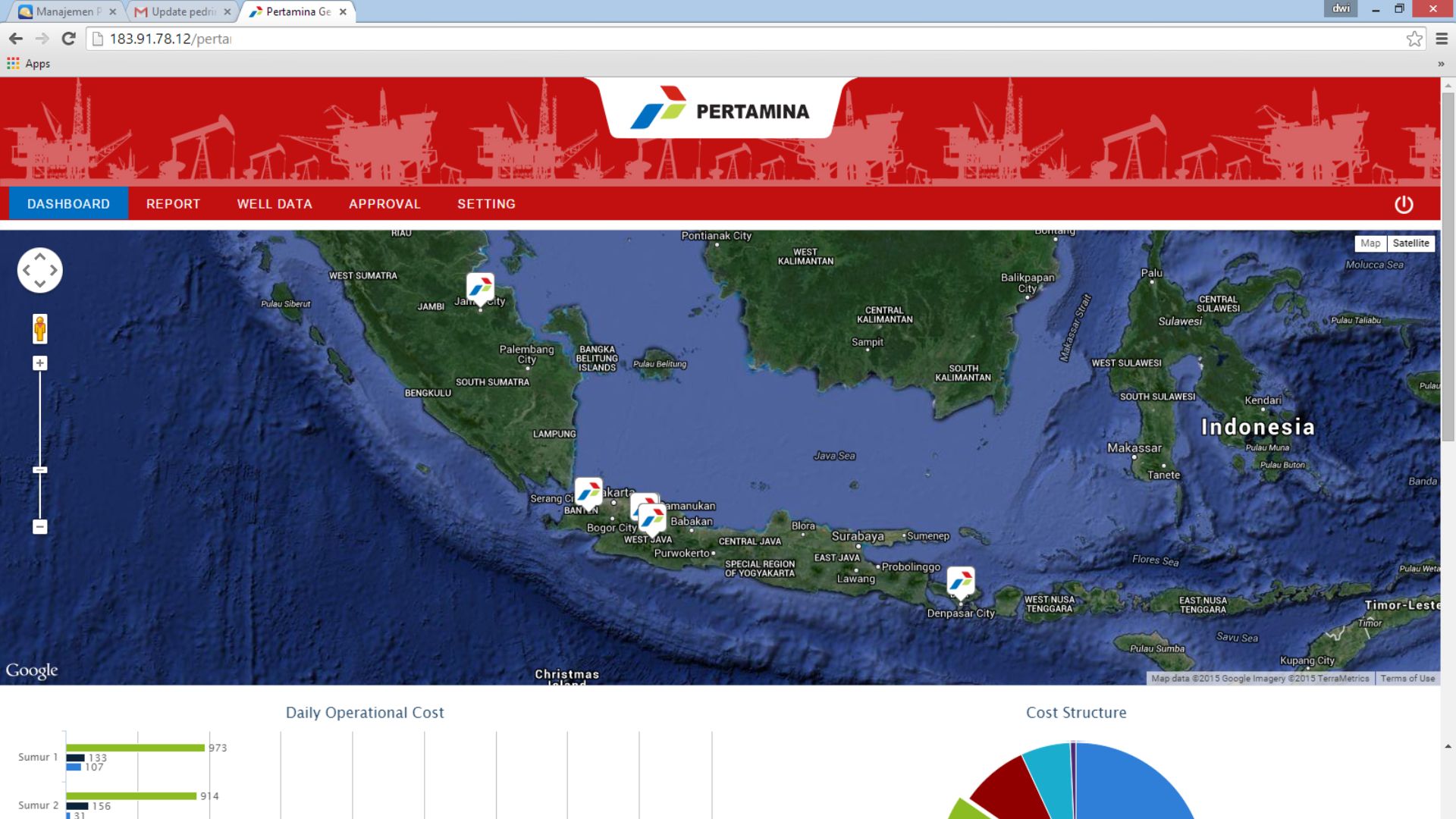Open the Chrome hamburger menu
Viewport: 1456px width, 819px height.
click(1442, 39)
